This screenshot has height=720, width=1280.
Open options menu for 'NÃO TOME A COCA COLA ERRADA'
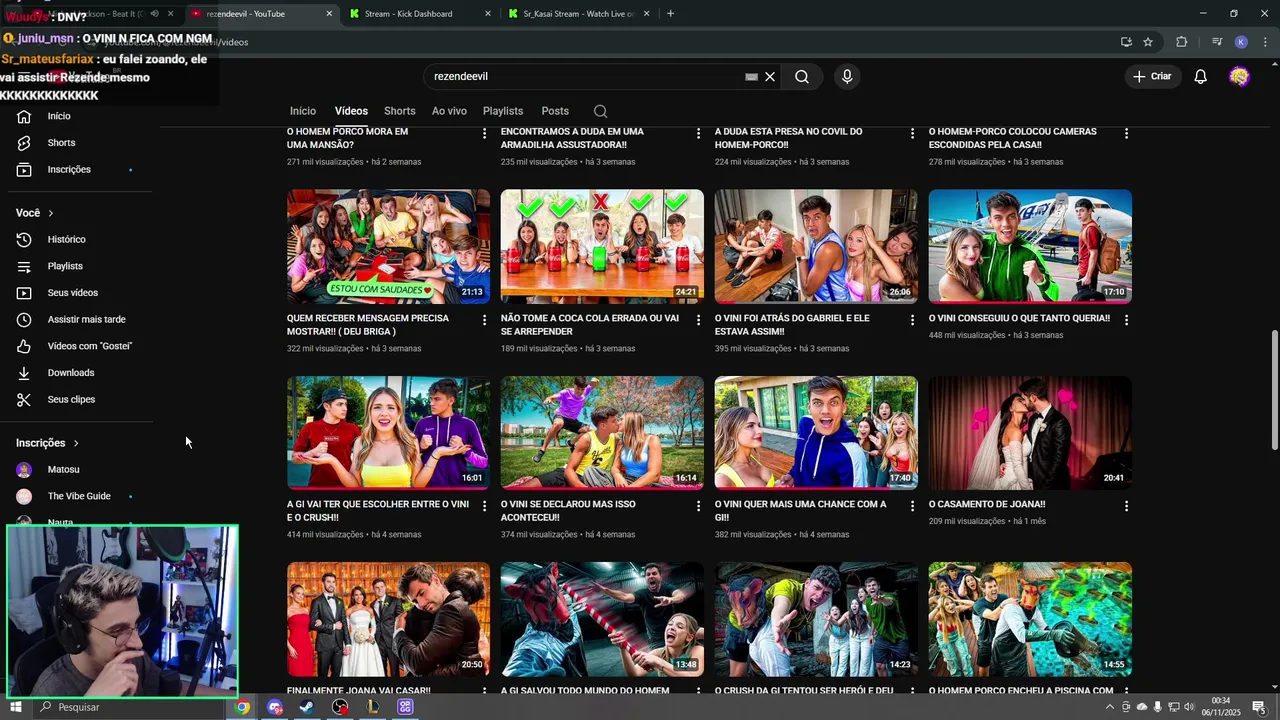pyautogui.click(x=699, y=320)
